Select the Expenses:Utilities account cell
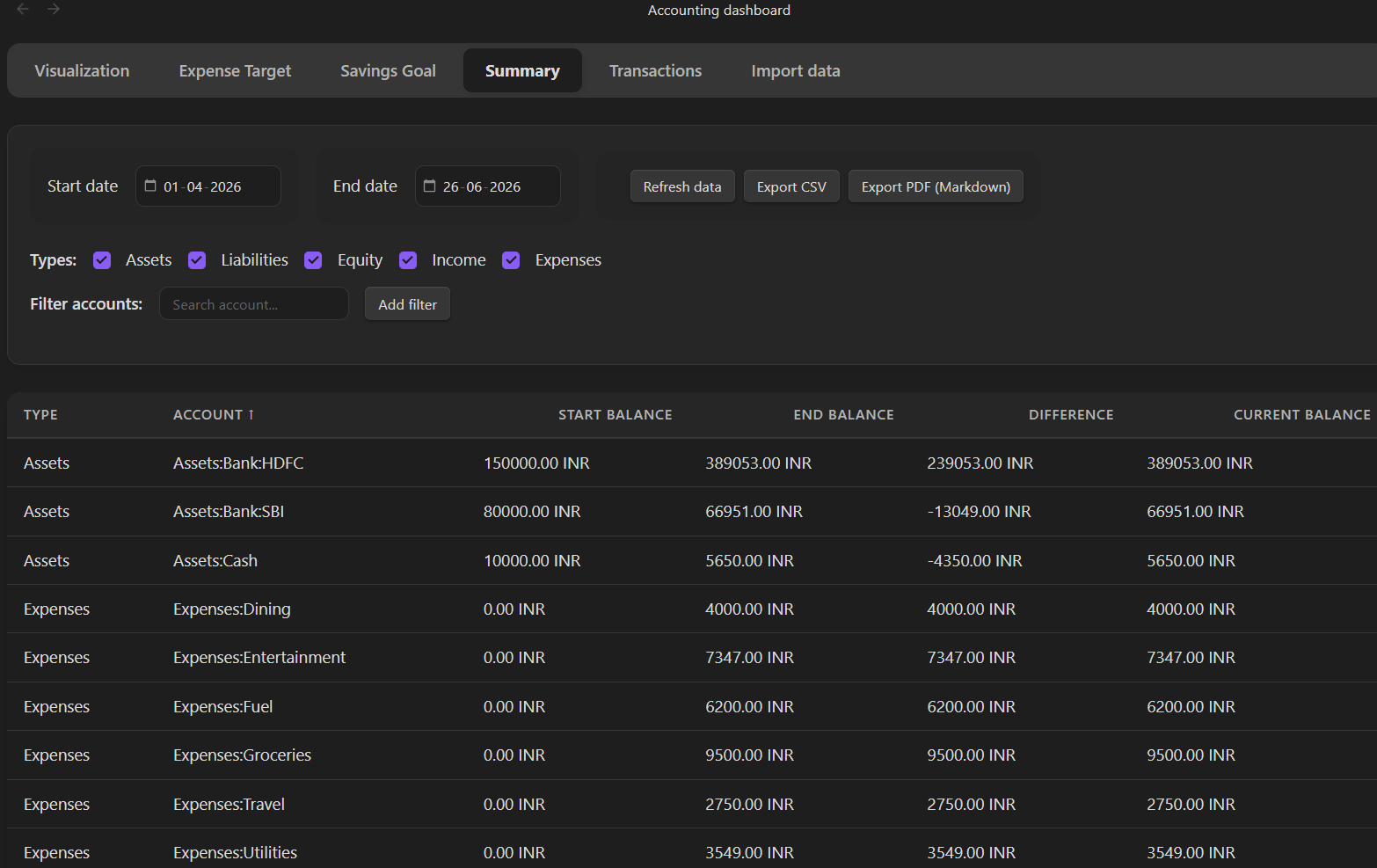This screenshot has height=868, width=1377. [x=235, y=853]
